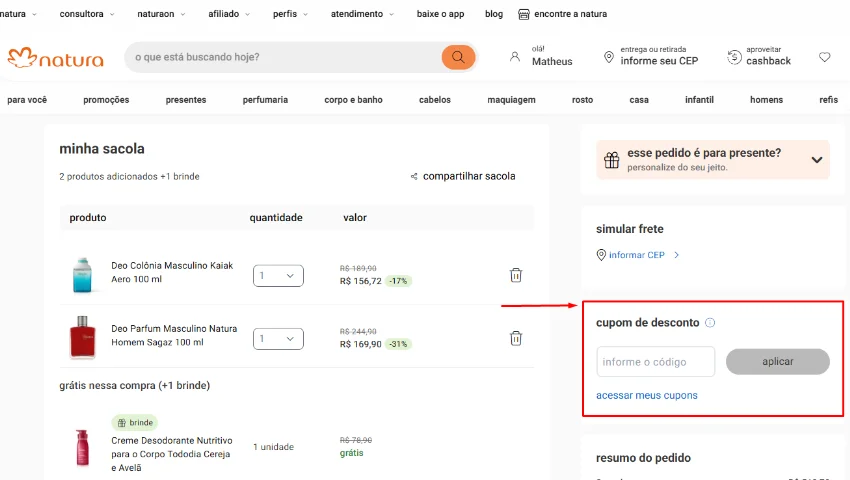Click the Matheus account name
Viewport: 850px width, 480px height.
[552, 62]
